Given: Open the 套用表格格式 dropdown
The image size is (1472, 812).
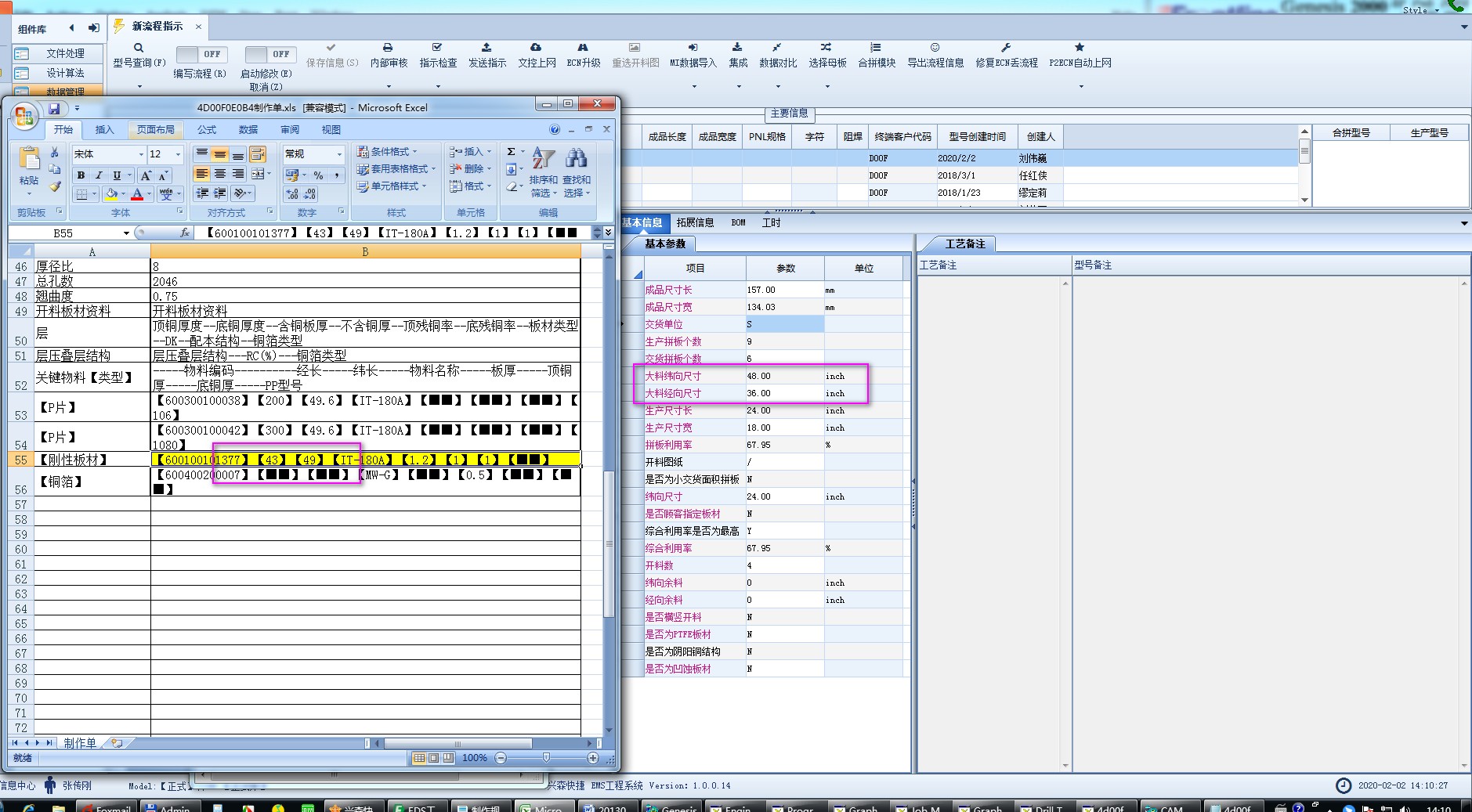Looking at the screenshot, I should click(x=396, y=169).
